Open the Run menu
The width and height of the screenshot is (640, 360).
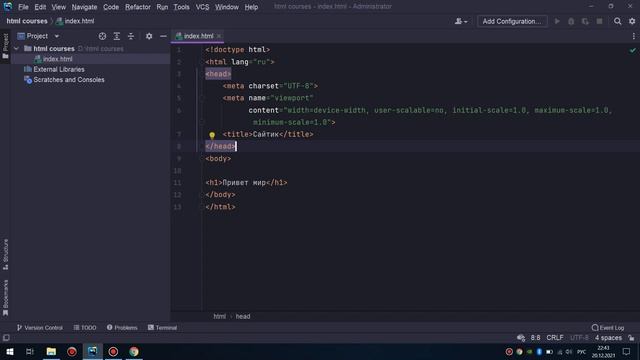pyautogui.click(x=162, y=7)
